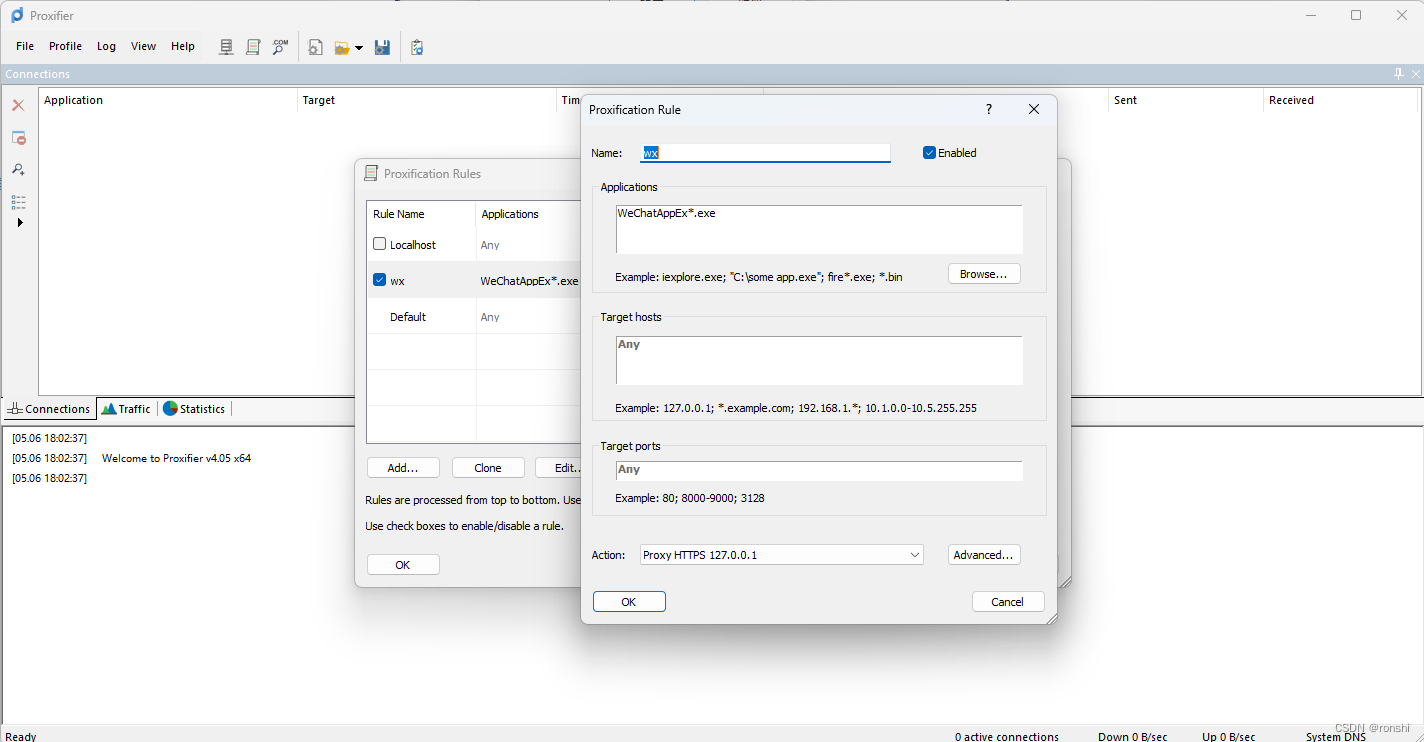Uncheck the wx rule checkbox
This screenshot has width=1424, height=742.
tap(380, 280)
